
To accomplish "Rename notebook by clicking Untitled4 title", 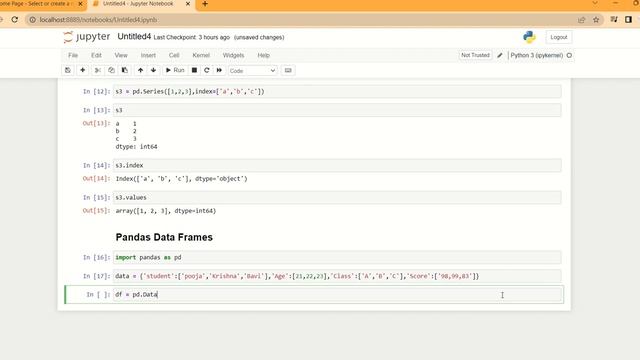I will pos(134,37).
